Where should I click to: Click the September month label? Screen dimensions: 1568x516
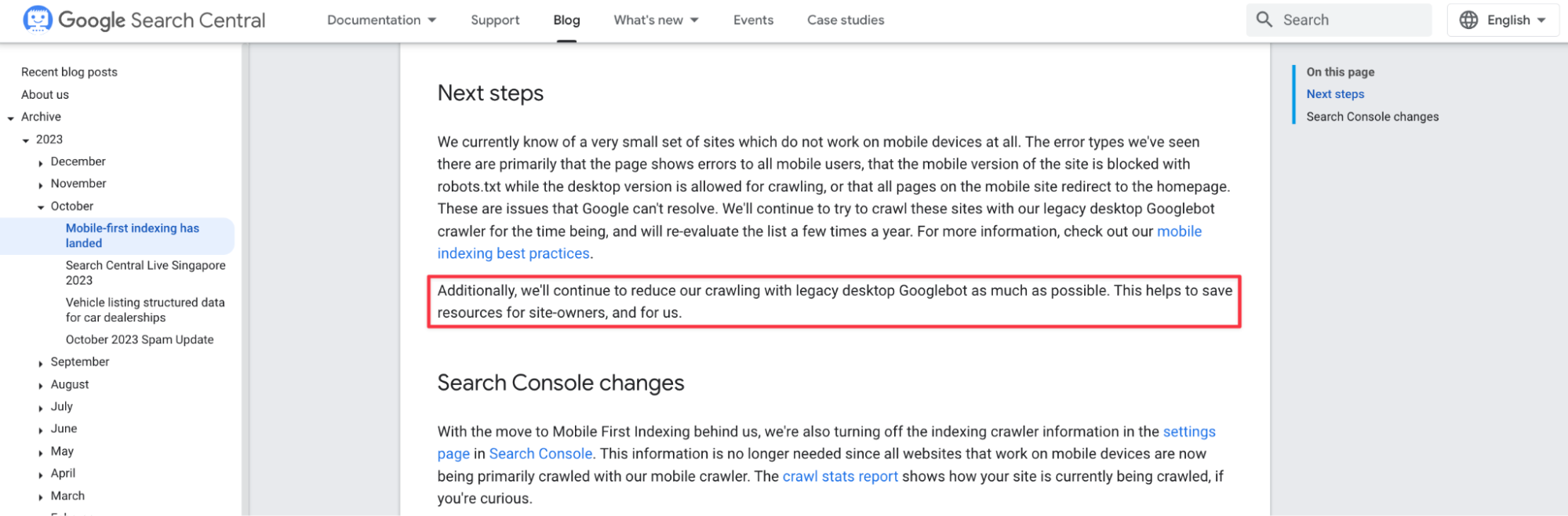coord(80,362)
